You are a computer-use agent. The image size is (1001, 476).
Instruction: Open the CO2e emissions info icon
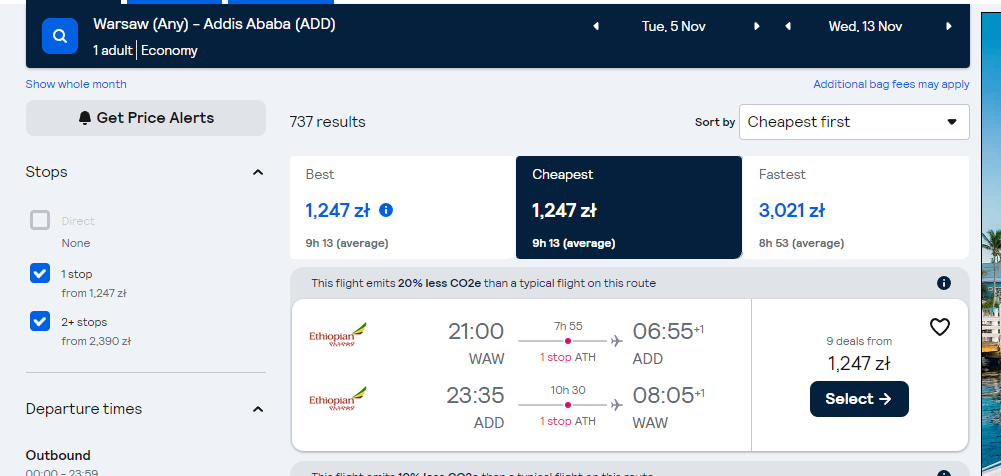coord(944,283)
